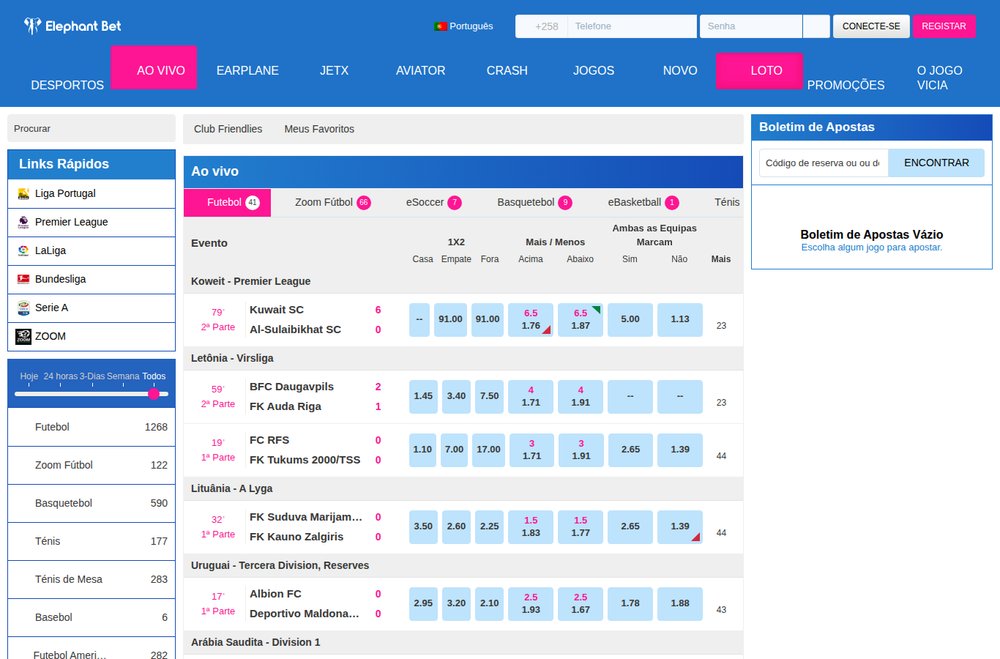Select FC RFS both teams score Sim 2.65
The height and width of the screenshot is (659, 1000).
(x=630, y=450)
